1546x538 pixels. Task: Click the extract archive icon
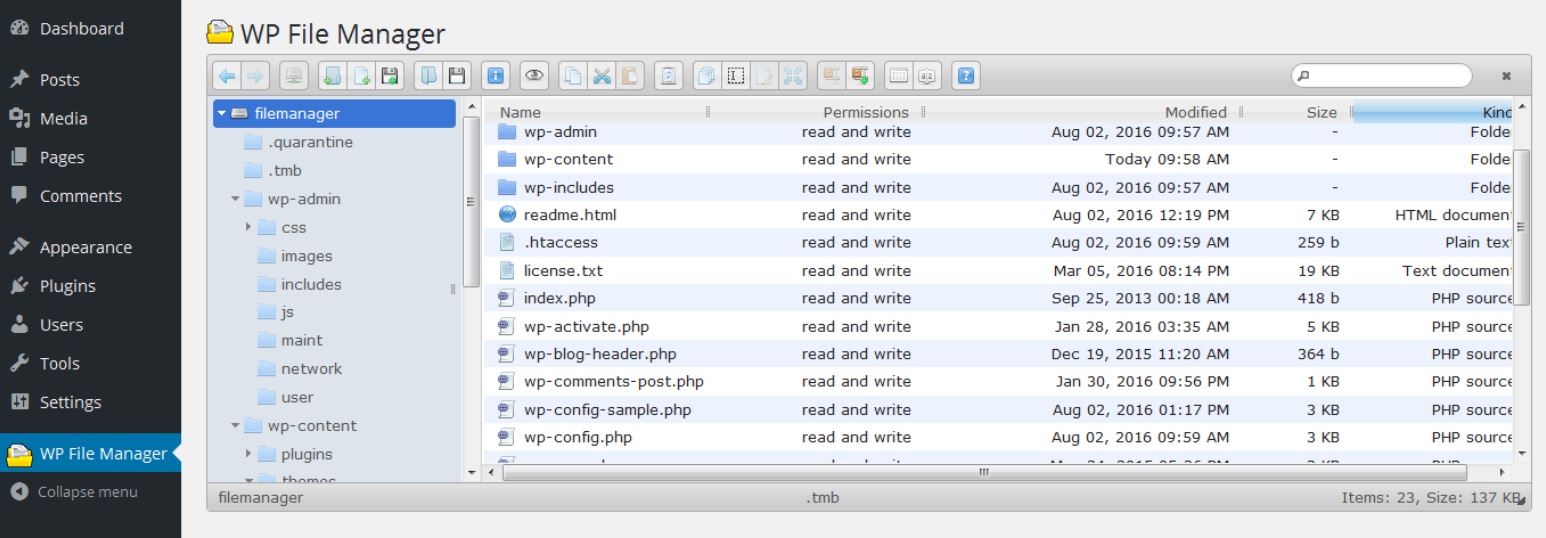click(831, 75)
